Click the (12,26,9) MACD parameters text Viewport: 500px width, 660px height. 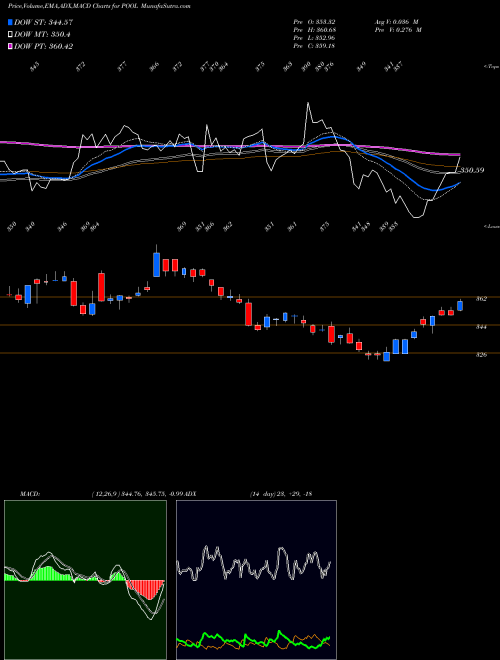tap(137, 493)
